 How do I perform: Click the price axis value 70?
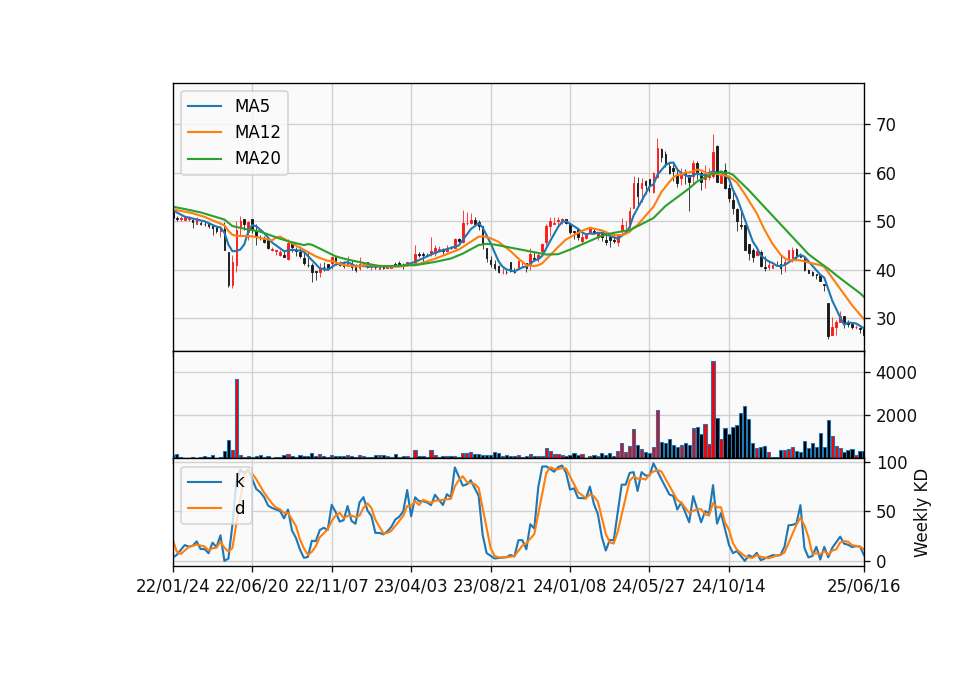[886, 125]
